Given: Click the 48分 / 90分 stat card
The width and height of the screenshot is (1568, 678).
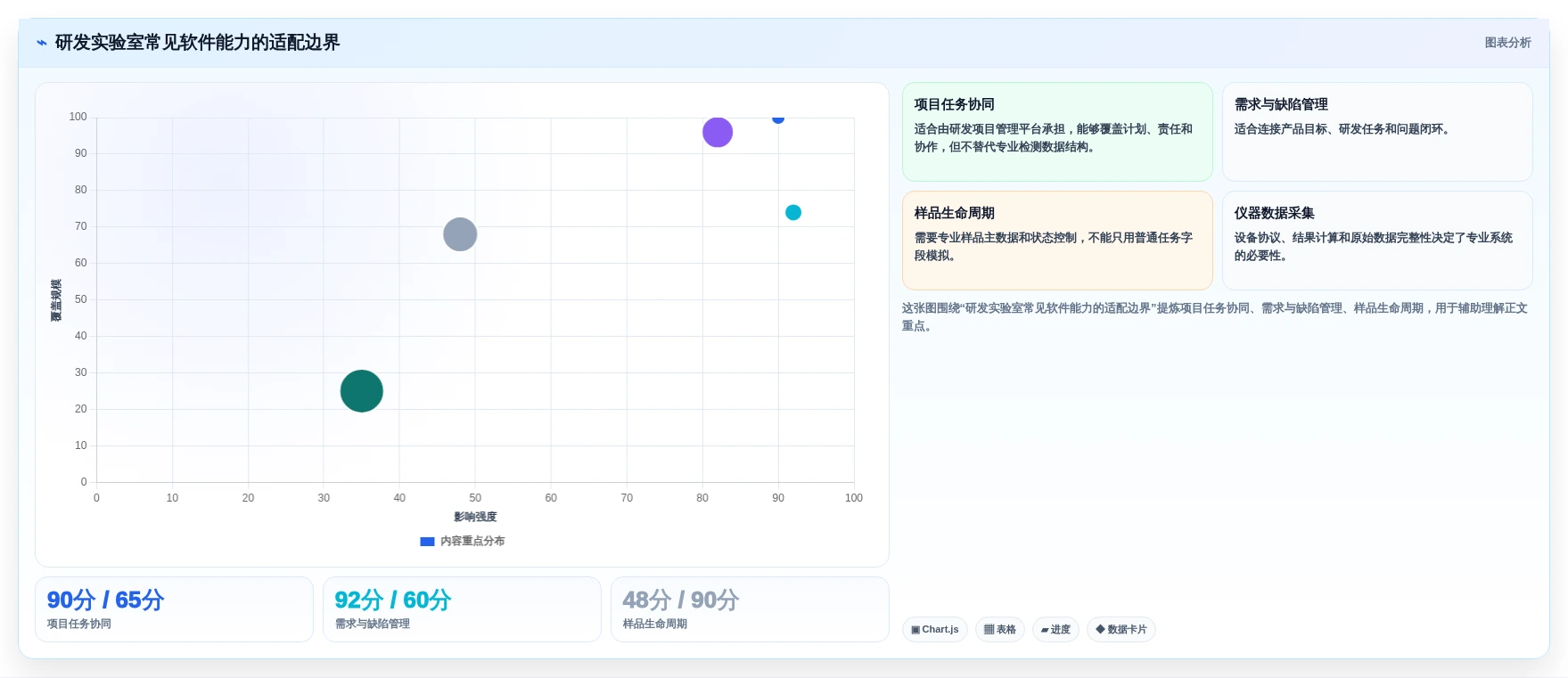Looking at the screenshot, I should tap(750, 609).
